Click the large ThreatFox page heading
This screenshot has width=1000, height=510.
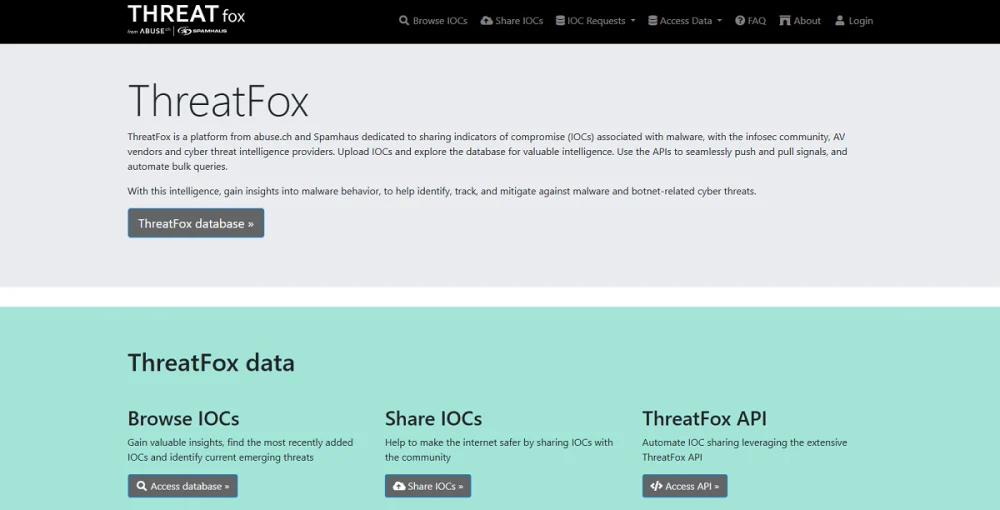218,101
